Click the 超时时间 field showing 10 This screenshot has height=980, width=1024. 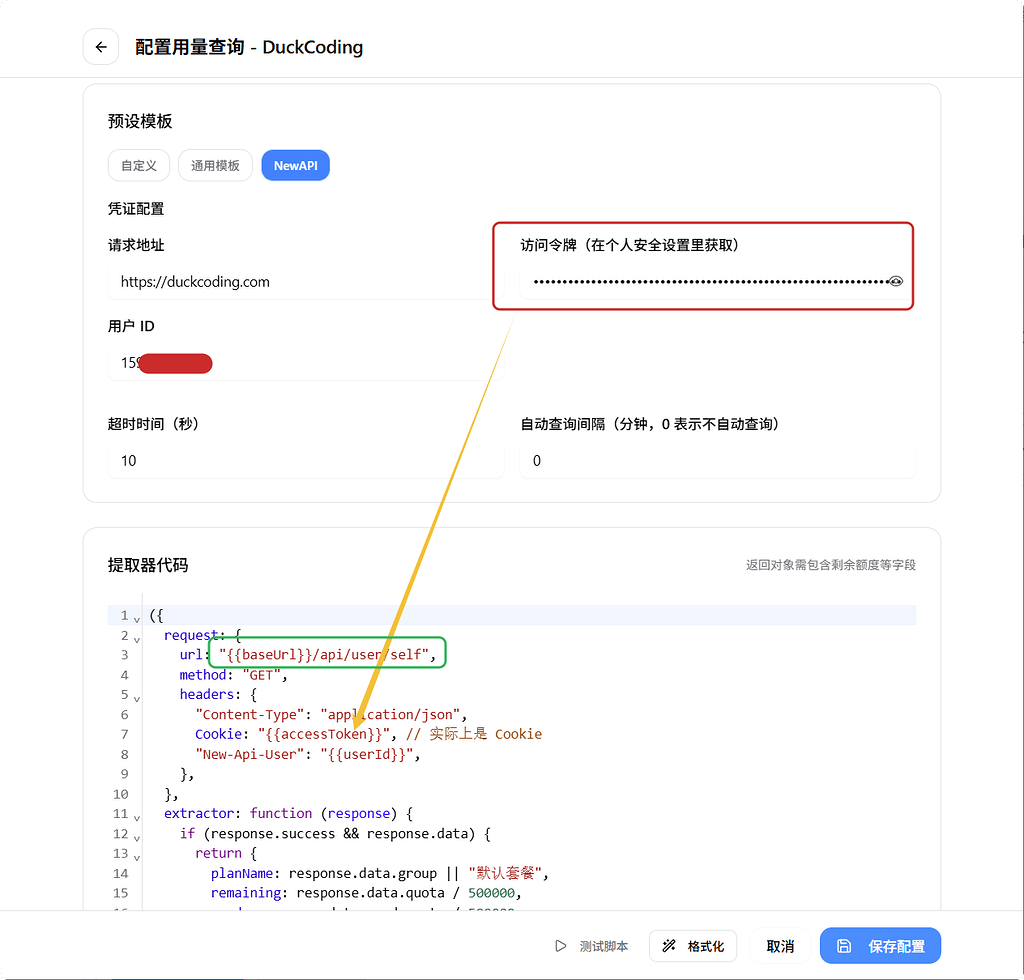coord(305,460)
